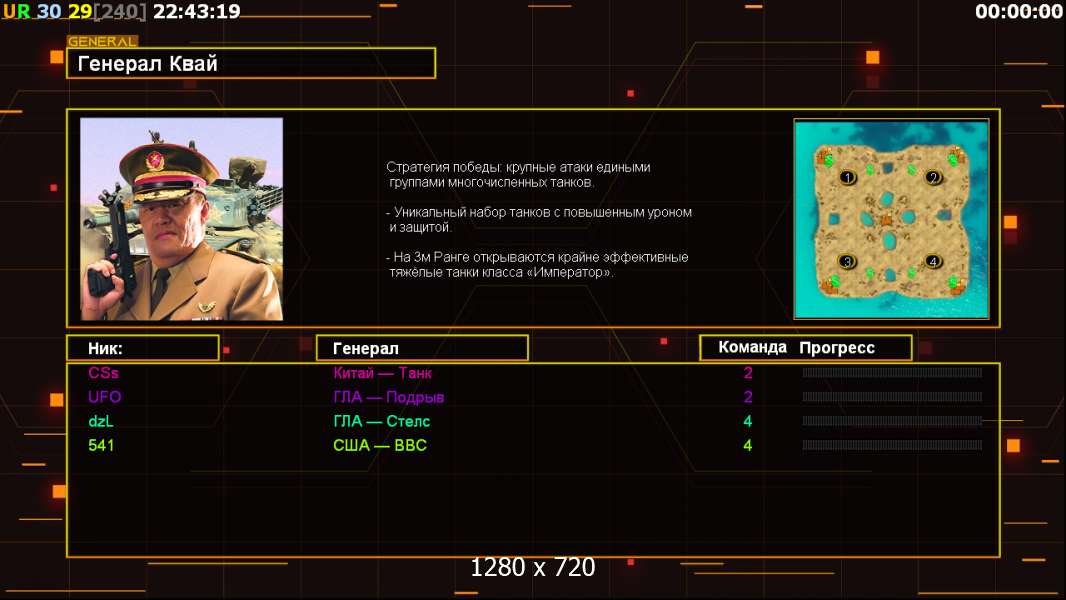Viewport: 1066px width, 600px height.
Task: Select start position 4 on the map
Action: click(933, 262)
